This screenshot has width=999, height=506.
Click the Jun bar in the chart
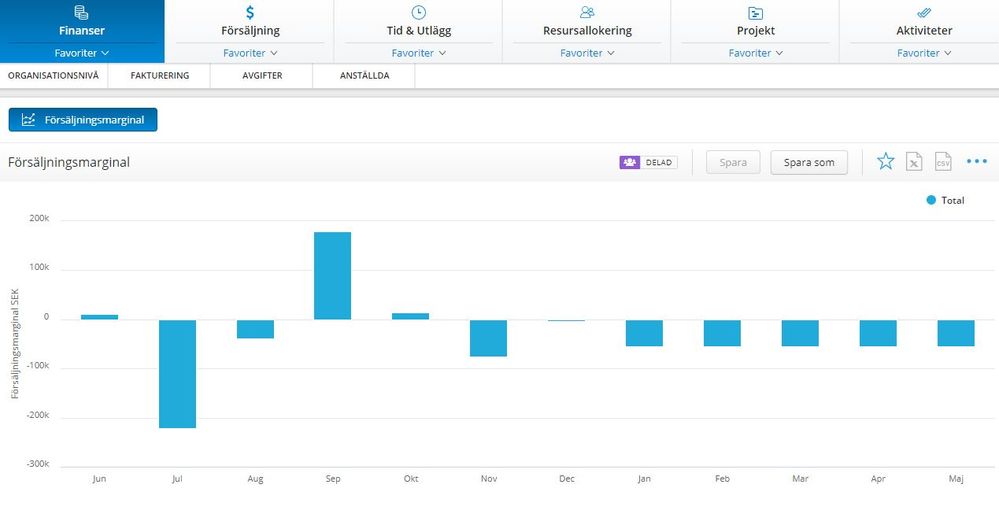click(x=99, y=317)
